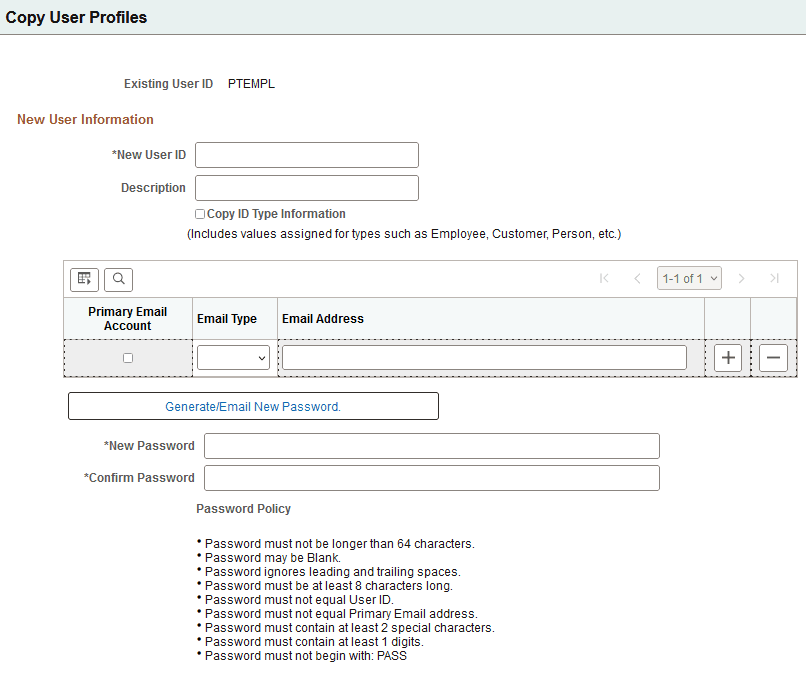Open the grid Personalize options icon
806x674 pixels.
click(84, 279)
